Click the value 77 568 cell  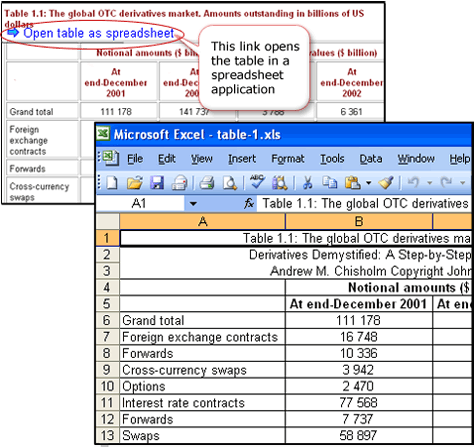pos(359,402)
